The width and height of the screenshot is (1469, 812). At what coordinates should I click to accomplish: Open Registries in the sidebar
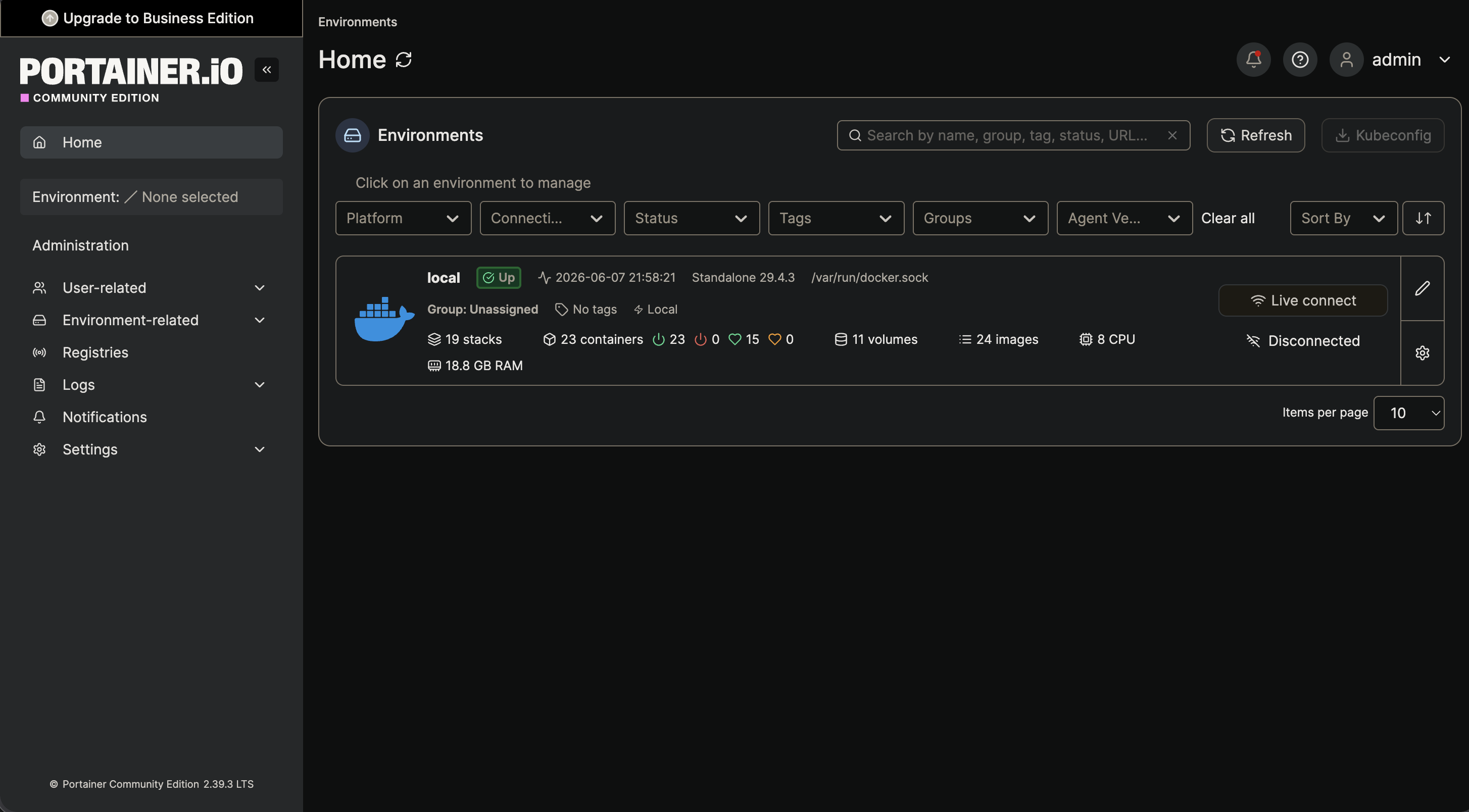151,352
